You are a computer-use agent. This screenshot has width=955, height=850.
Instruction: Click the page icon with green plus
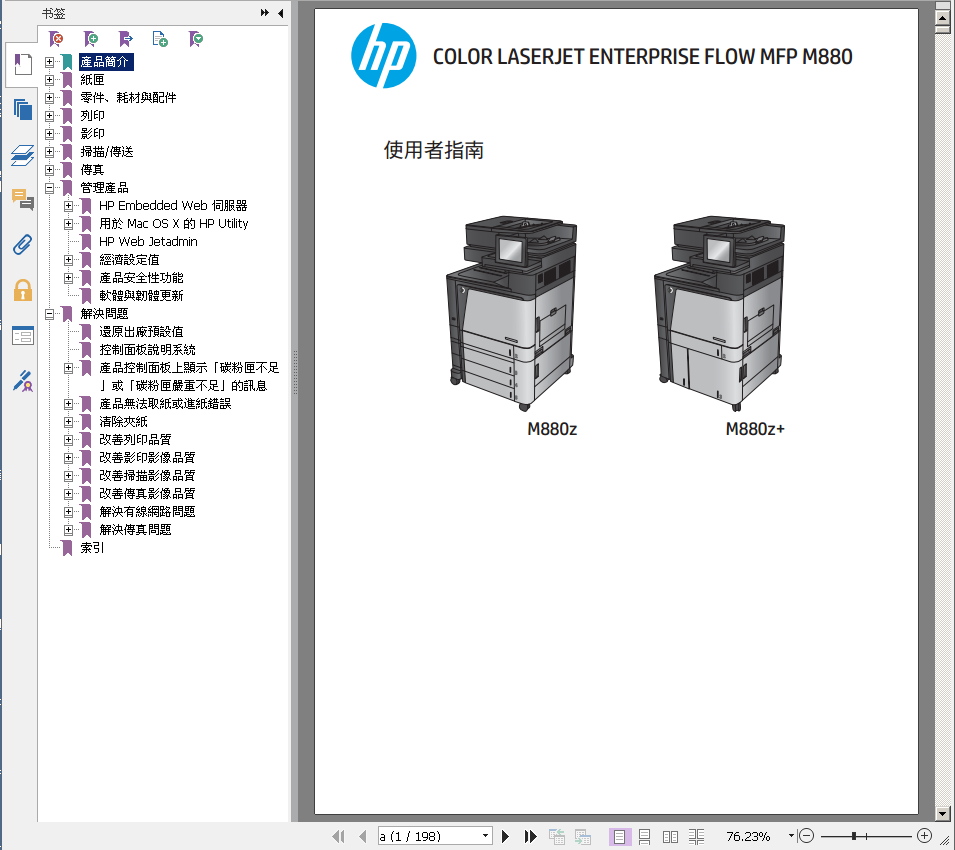click(160, 40)
